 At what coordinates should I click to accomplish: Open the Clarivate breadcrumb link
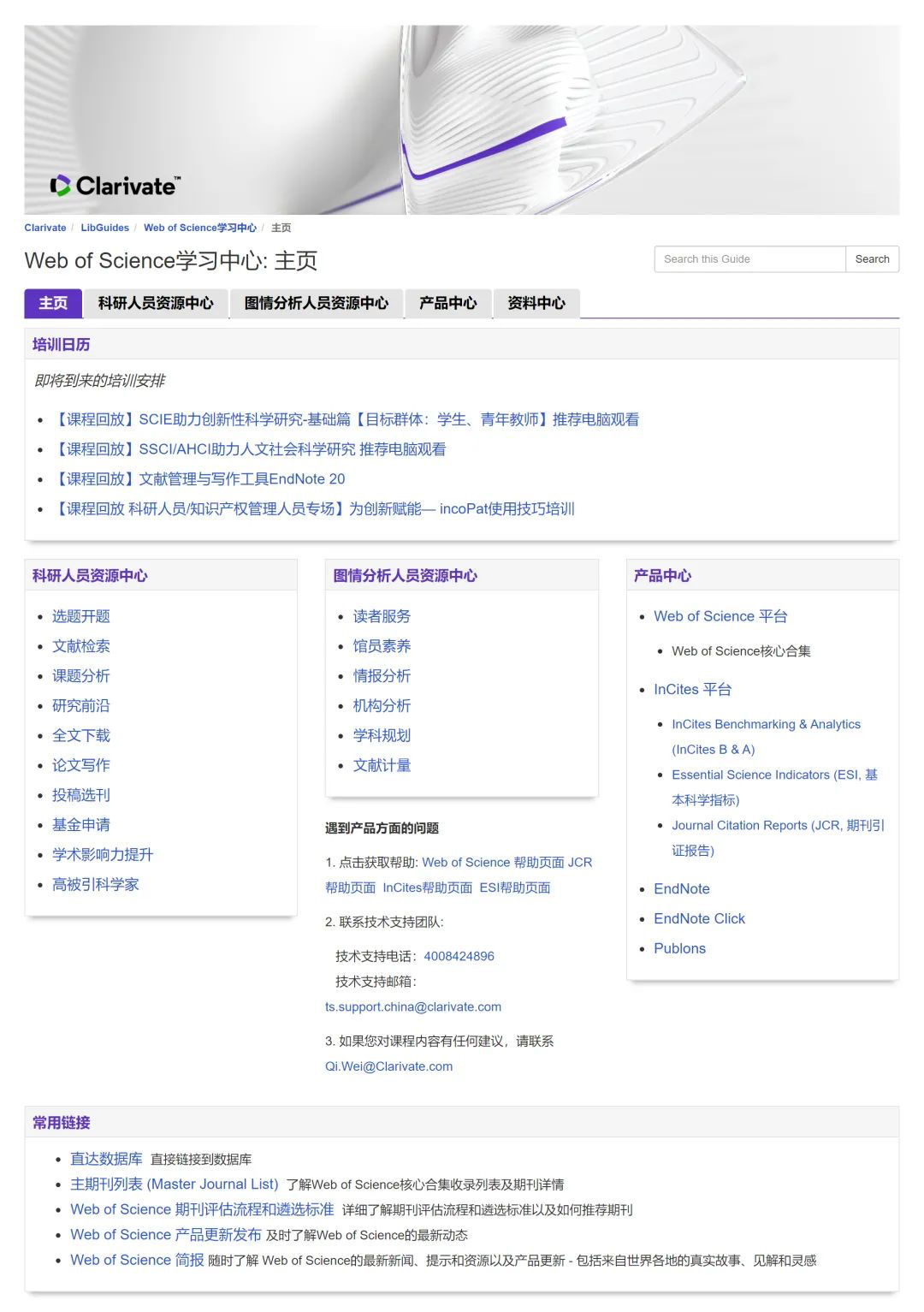(x=45, y=228)
